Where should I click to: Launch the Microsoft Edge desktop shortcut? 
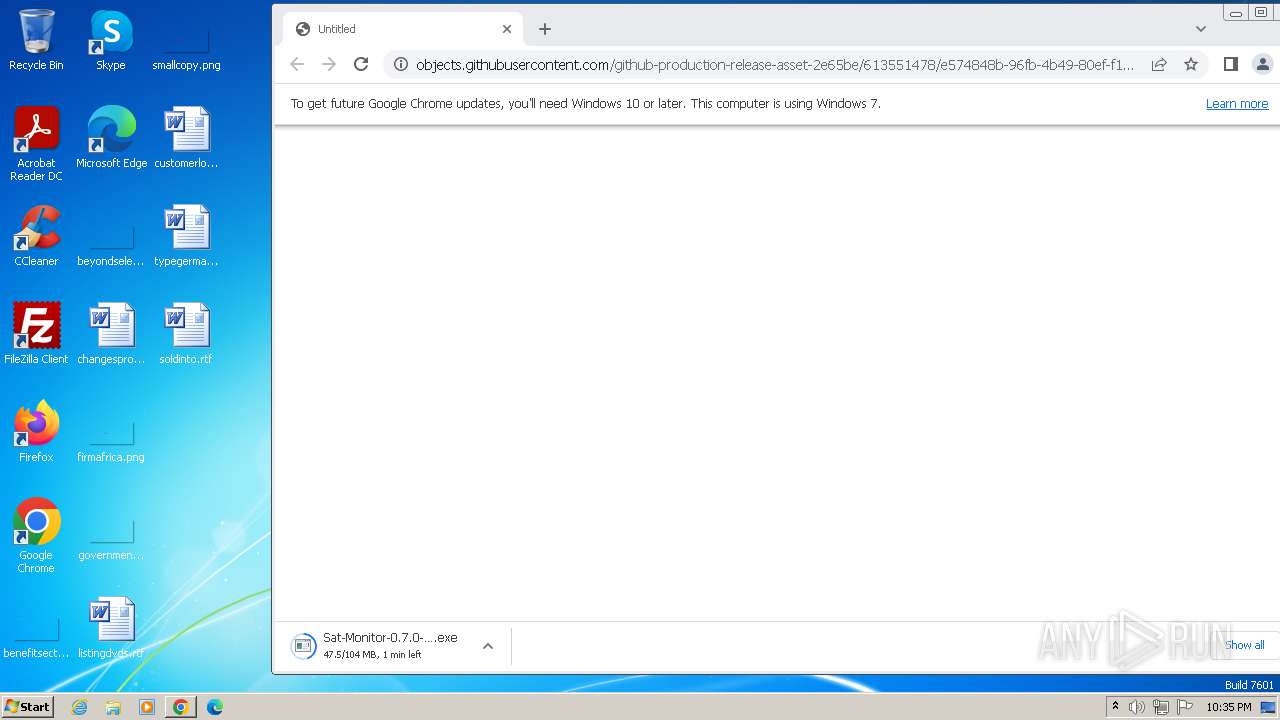111,138
